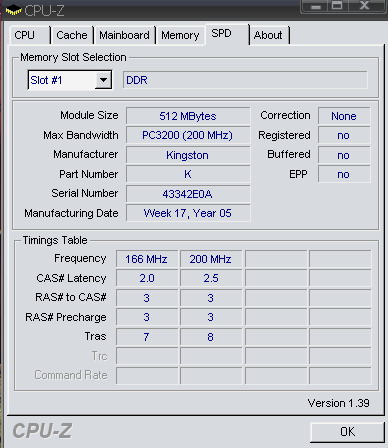Switch to the Memory tab

[180, 35]
